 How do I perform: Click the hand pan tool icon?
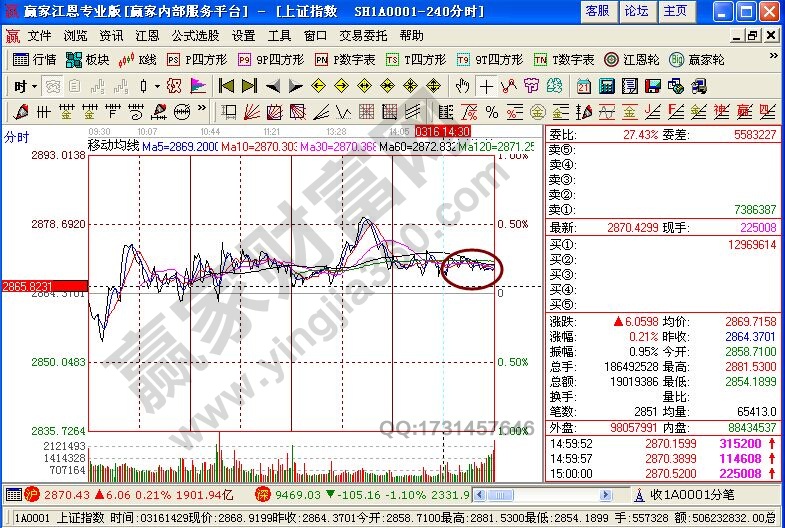(463, 86)
